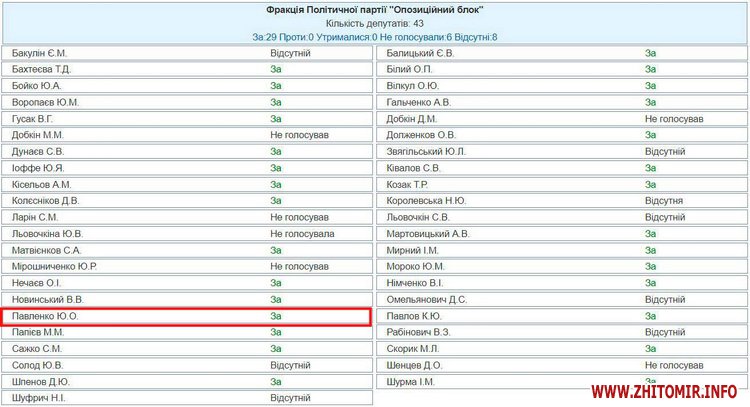This screenshot has width=750, height=407.
Task: Click on Добкін Д.М. name cell
Action: [x=414, y=119]
